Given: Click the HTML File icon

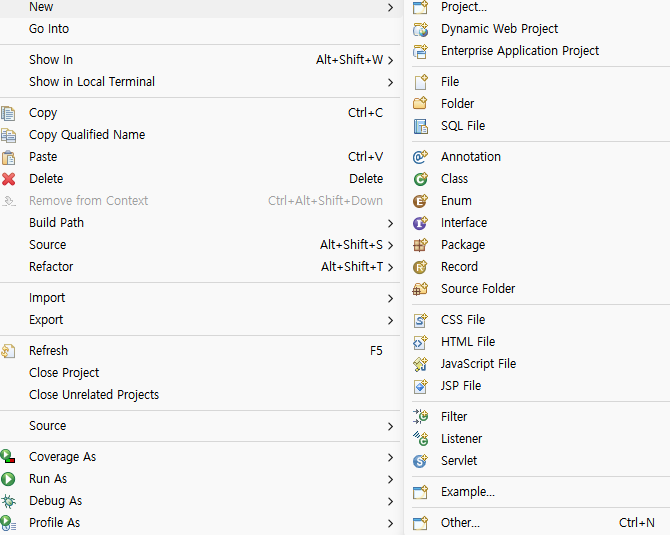Looking at the screenshot, I should point(420,342).
